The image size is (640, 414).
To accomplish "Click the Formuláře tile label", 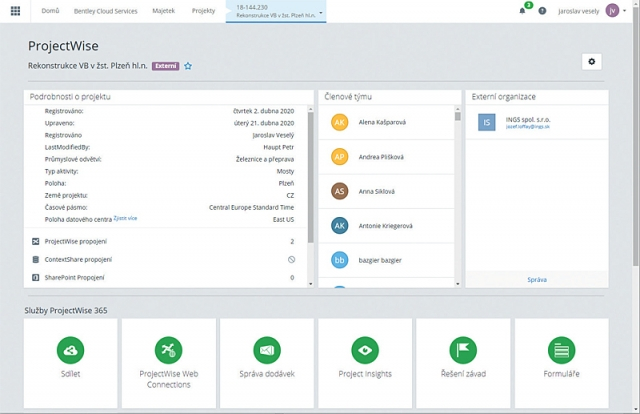I will [561, 374].
